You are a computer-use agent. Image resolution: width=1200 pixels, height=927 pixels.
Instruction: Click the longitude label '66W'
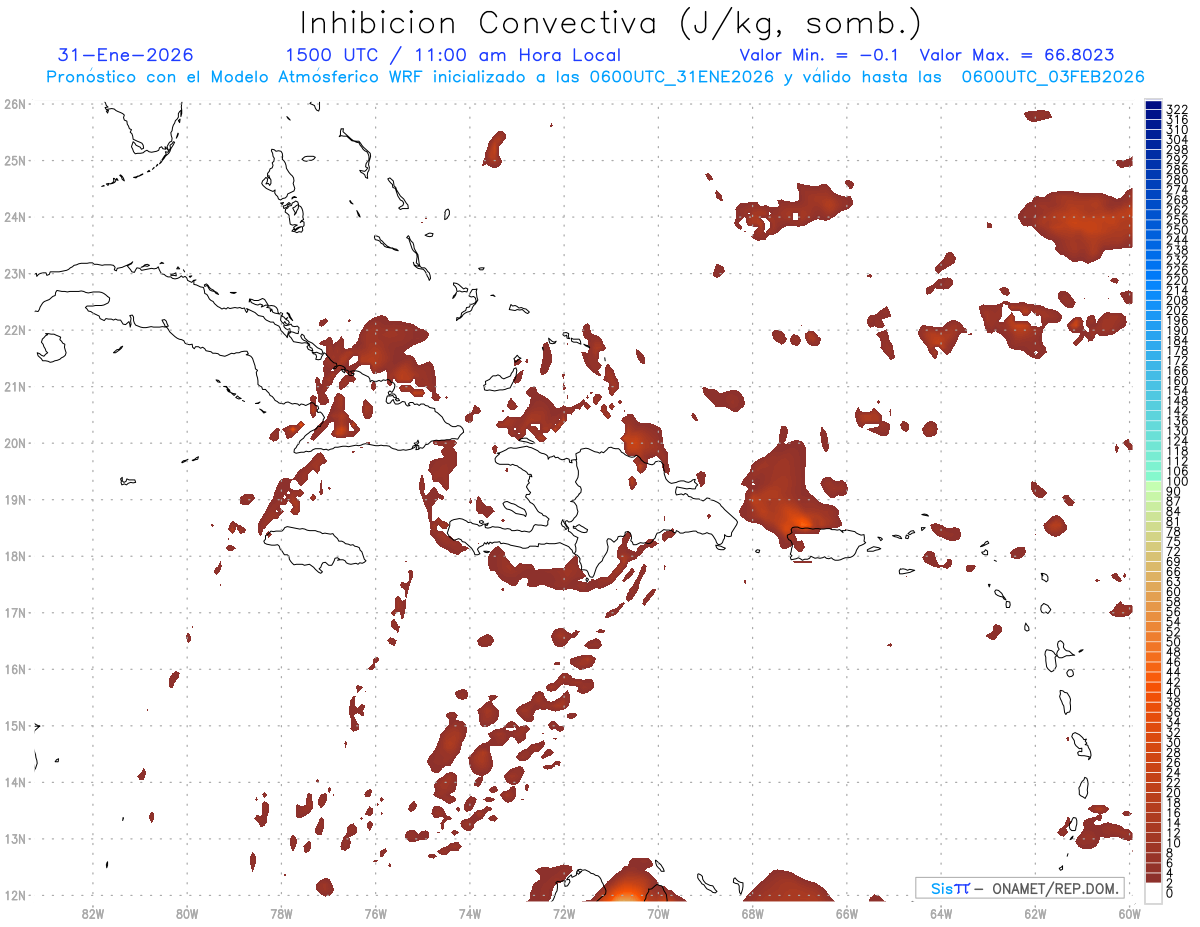tap(846, 913)
